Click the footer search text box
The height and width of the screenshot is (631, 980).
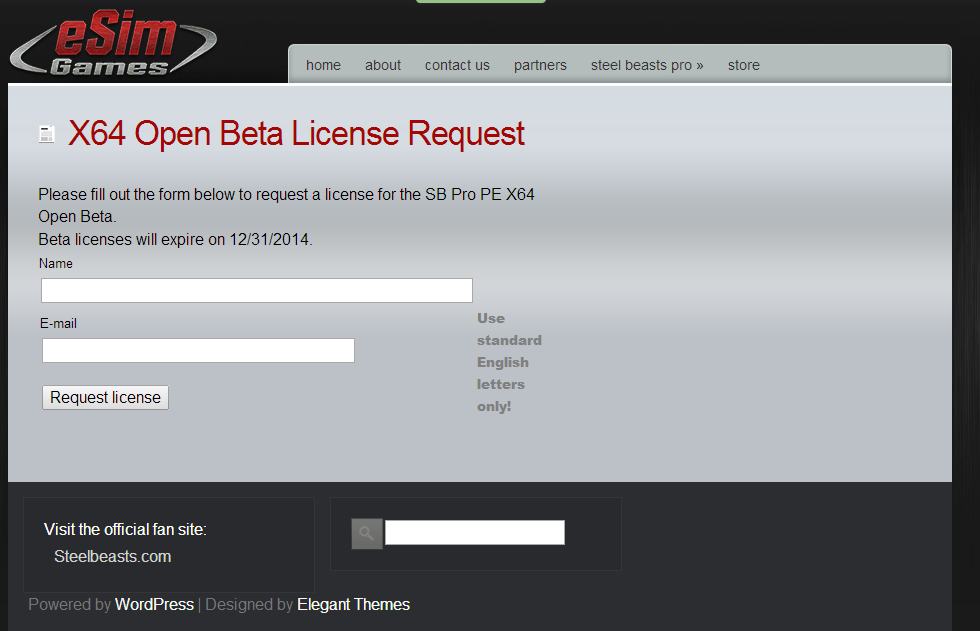(x=475, y=533)
